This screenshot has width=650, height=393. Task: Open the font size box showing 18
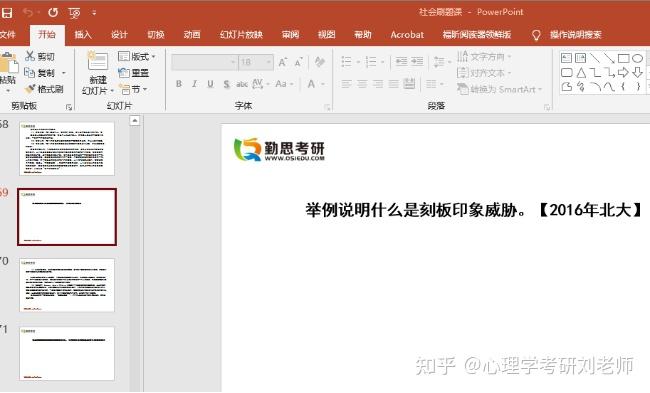256,62
